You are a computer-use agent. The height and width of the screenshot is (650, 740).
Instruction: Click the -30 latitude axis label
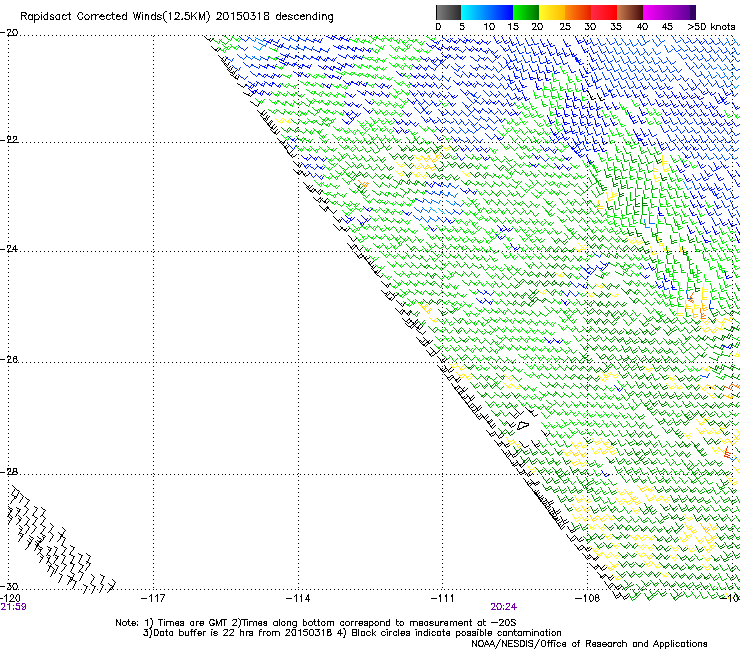[x=9, y=587]
